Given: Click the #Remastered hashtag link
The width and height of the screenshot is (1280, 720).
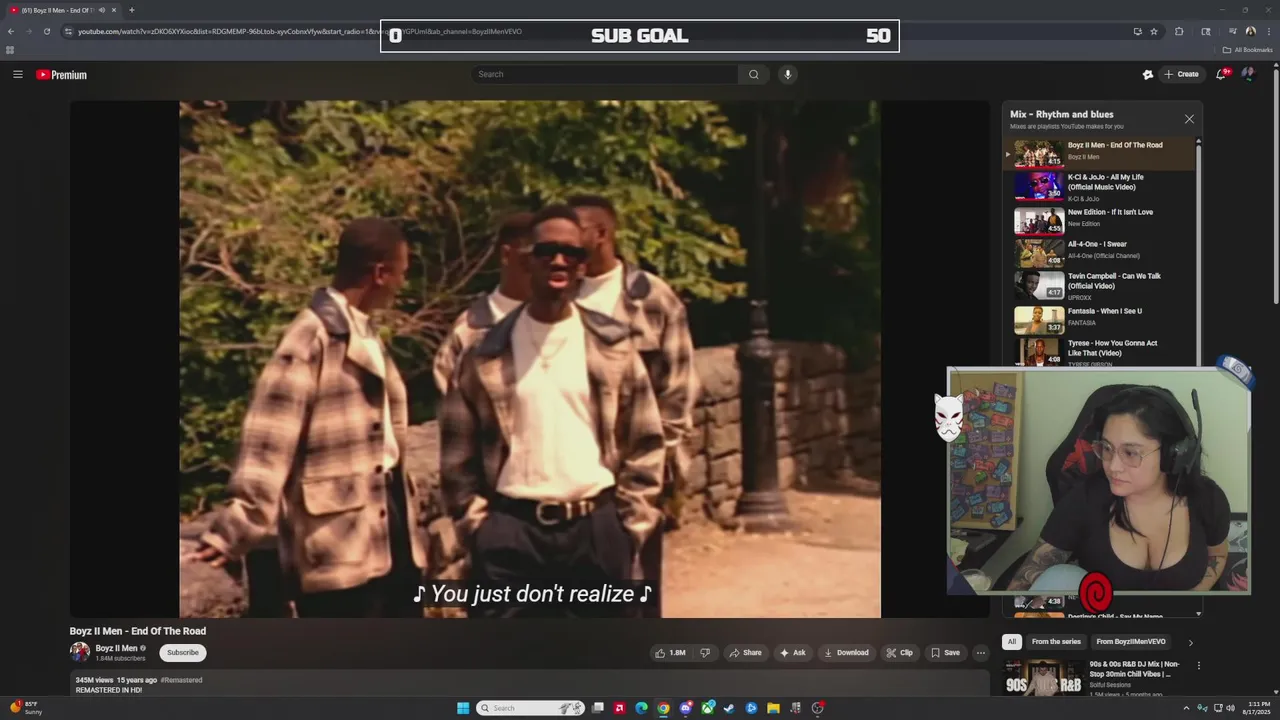Looking at the screenshot, I should pyautogui.click(x=181, y=680).
